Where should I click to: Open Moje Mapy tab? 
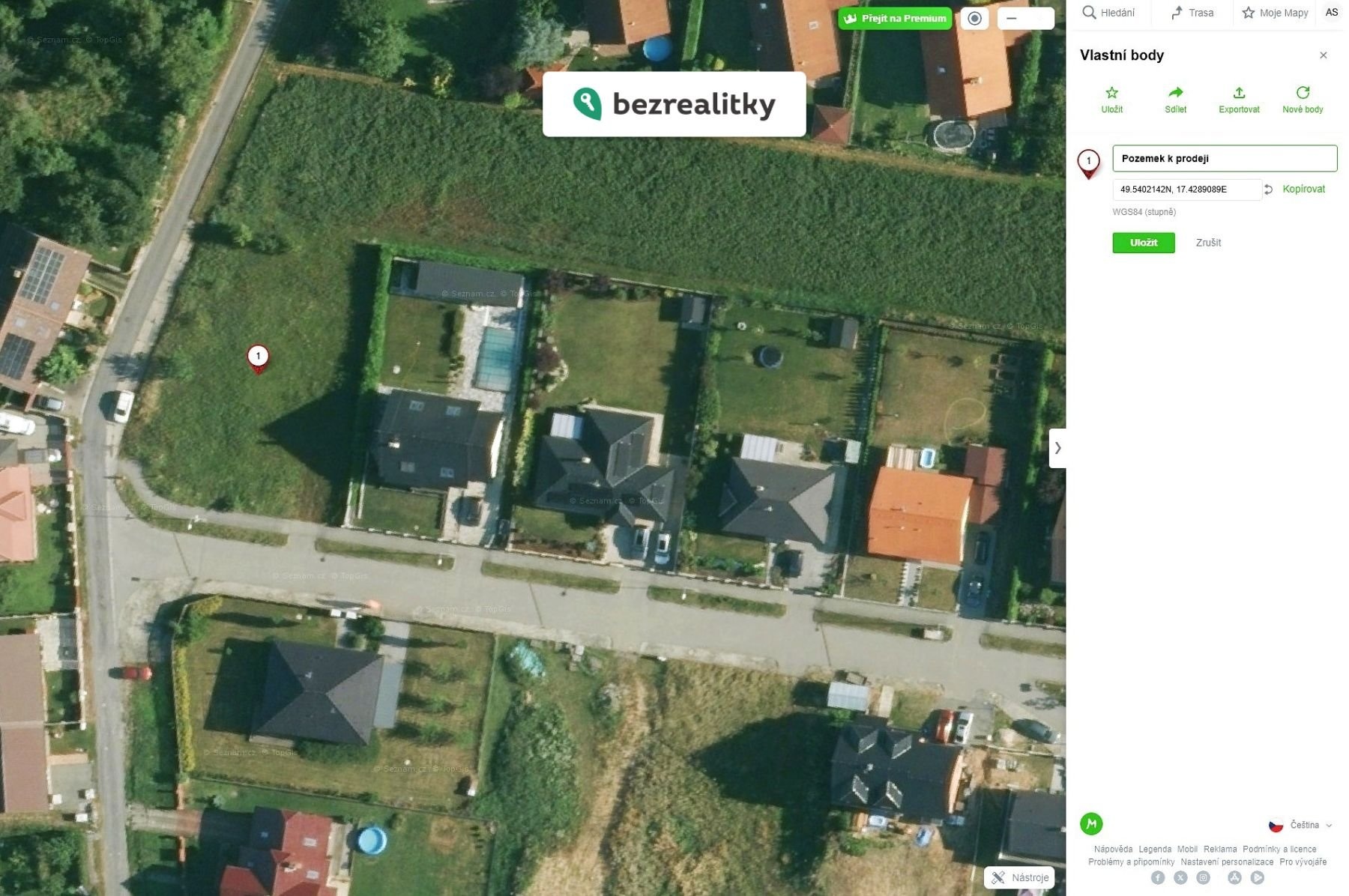(1276, 13)
